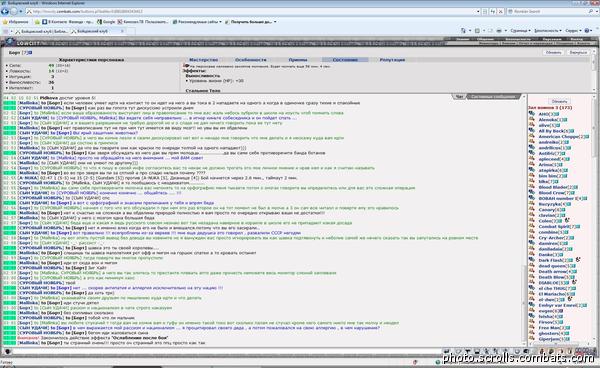This screenshot has height=368, width=600.
Task: Switch to the Чат tab above the chat log
Action: 459,97
